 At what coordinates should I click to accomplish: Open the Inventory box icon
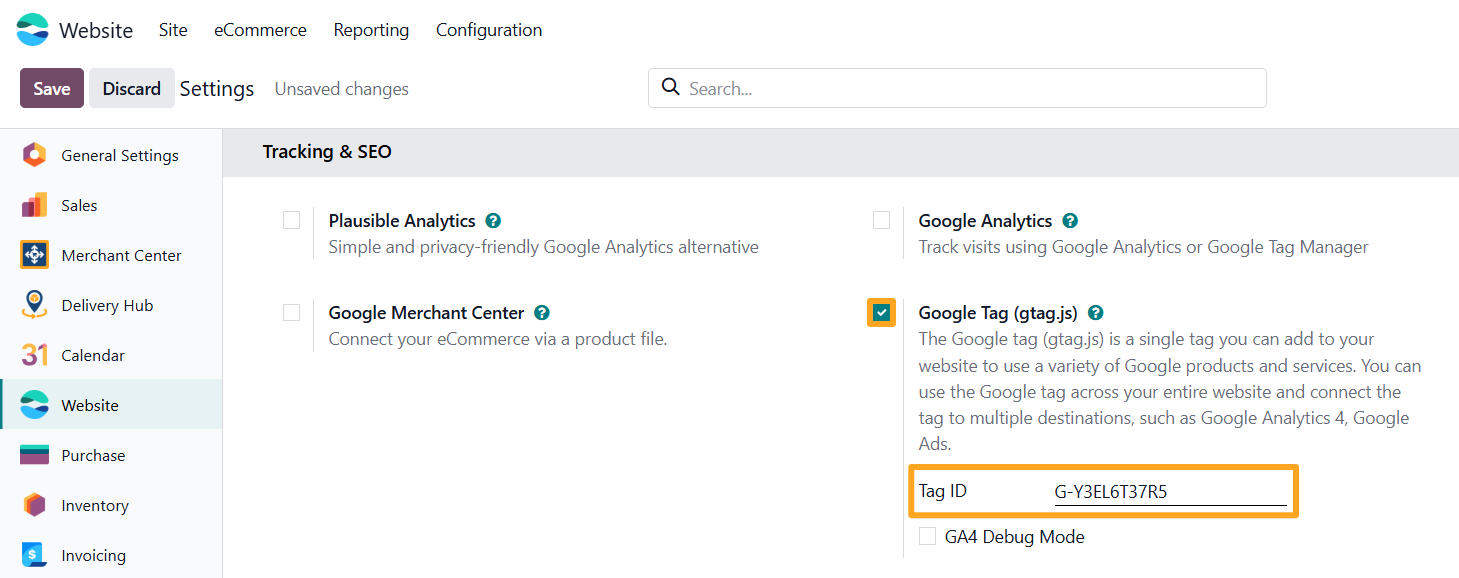coord(34,505)
